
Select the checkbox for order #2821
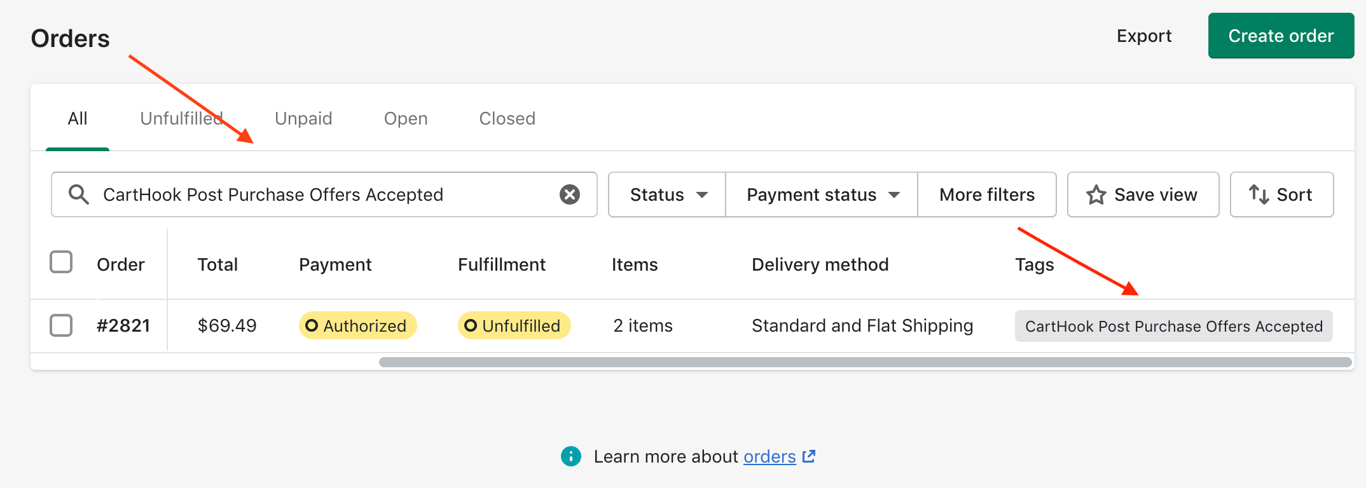(61, 325)
